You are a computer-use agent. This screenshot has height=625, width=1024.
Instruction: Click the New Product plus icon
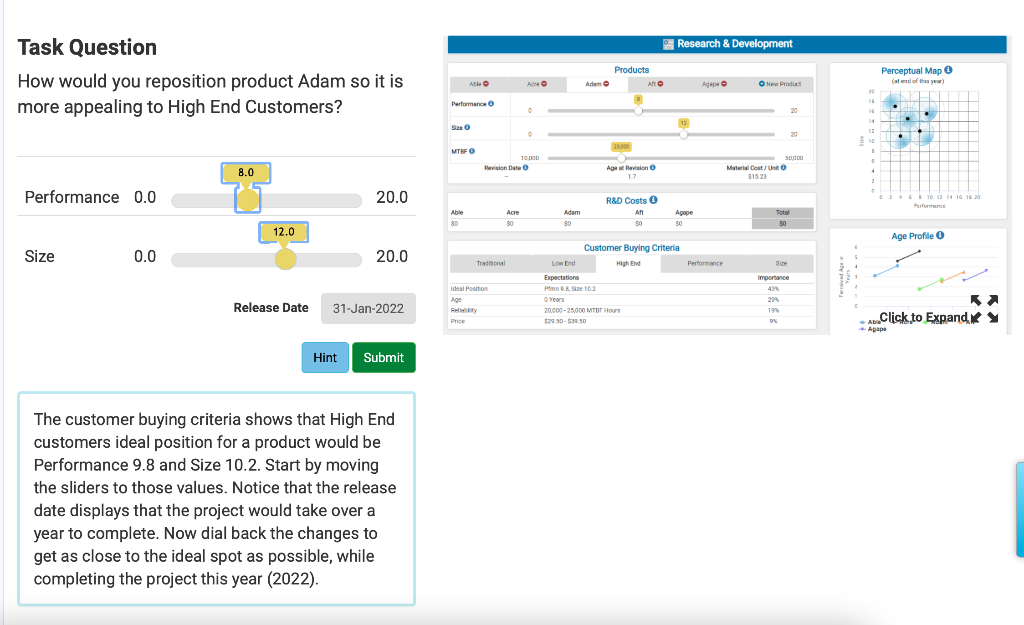coord(761,84)
